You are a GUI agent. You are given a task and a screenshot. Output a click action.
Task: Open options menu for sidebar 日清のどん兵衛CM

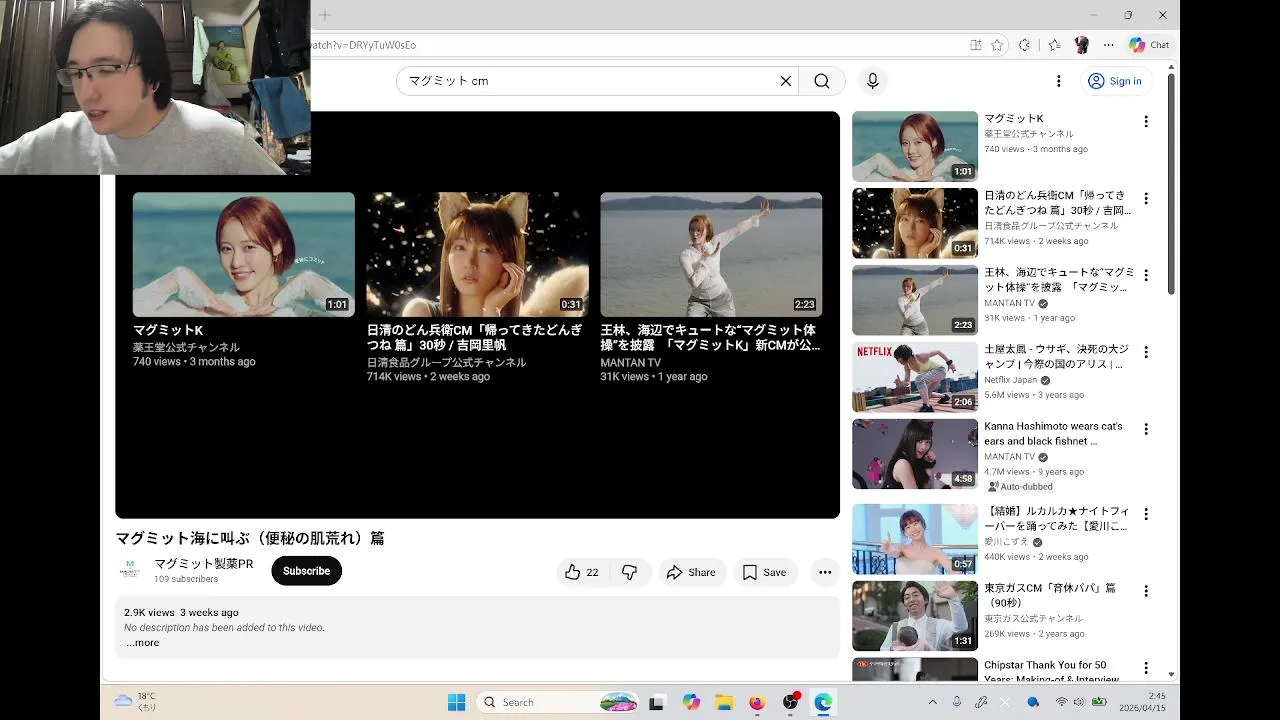(1146, 198)
